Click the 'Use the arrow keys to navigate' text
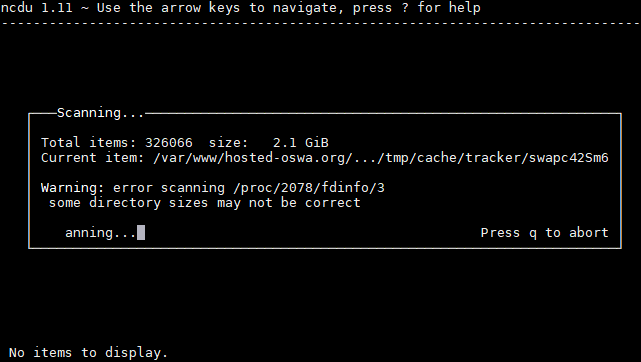Screen dimensions: 641x362 click(220, 8)
